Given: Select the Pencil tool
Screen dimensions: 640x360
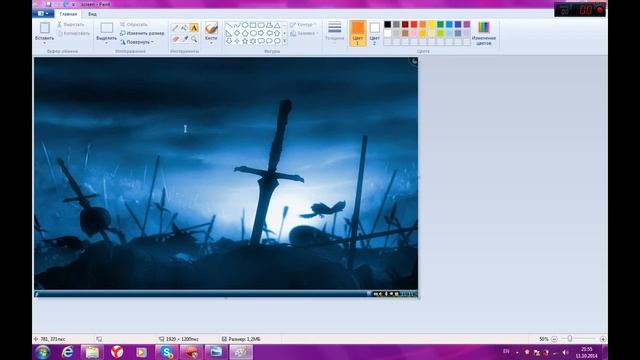Looking at the screenshot, I should click(175, 28).
